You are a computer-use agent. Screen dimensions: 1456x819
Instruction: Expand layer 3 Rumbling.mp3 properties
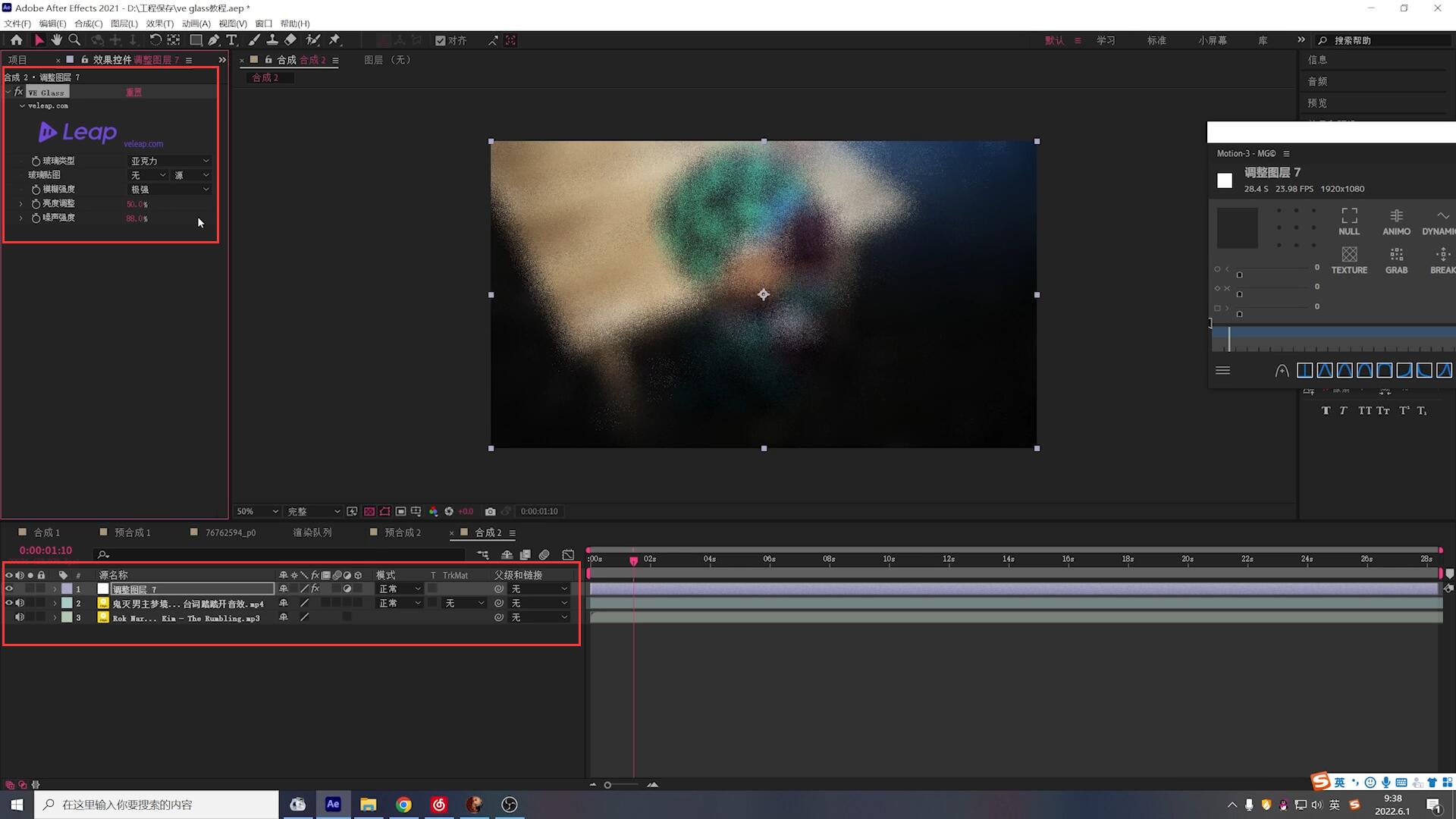[x=55, y=618]
